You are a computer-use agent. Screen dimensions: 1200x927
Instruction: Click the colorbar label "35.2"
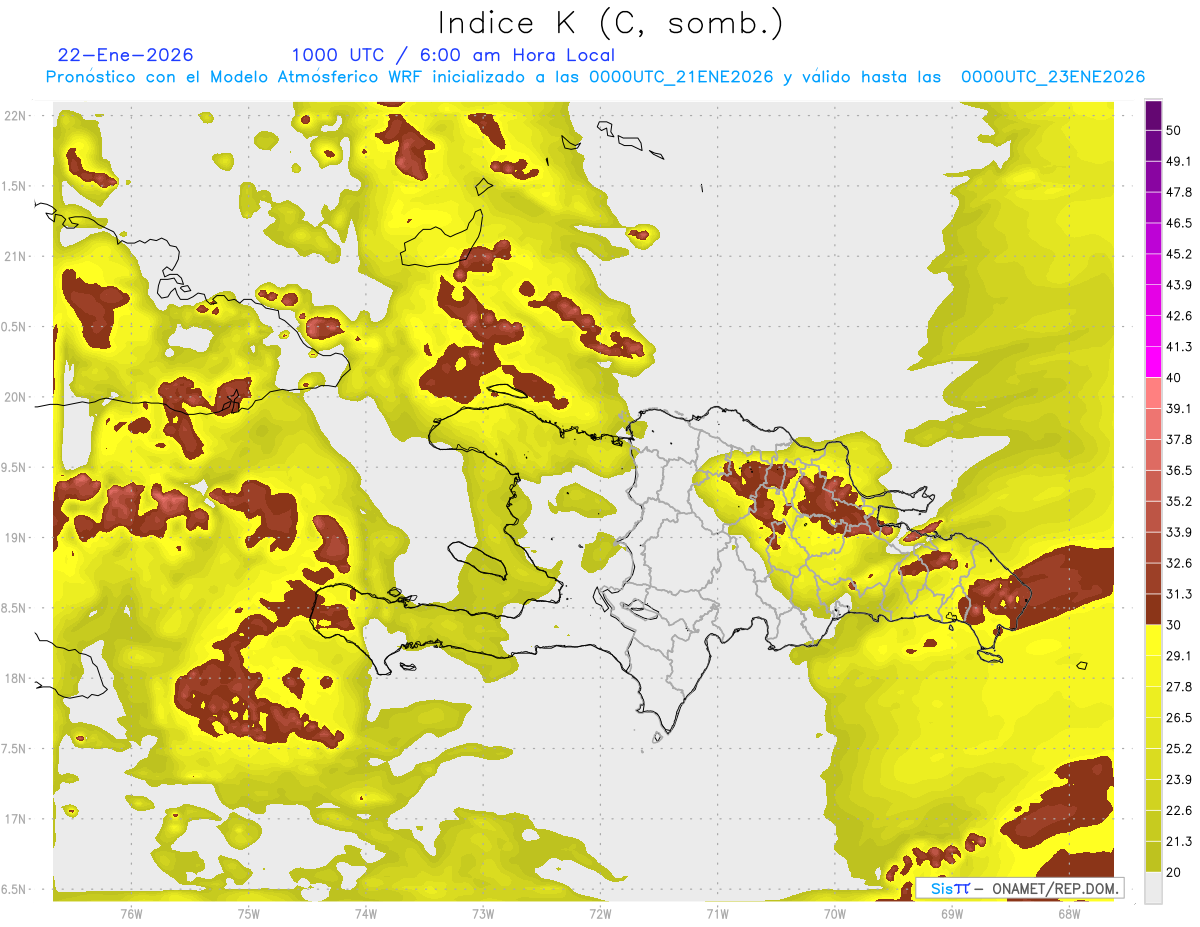coord(1179,502)
